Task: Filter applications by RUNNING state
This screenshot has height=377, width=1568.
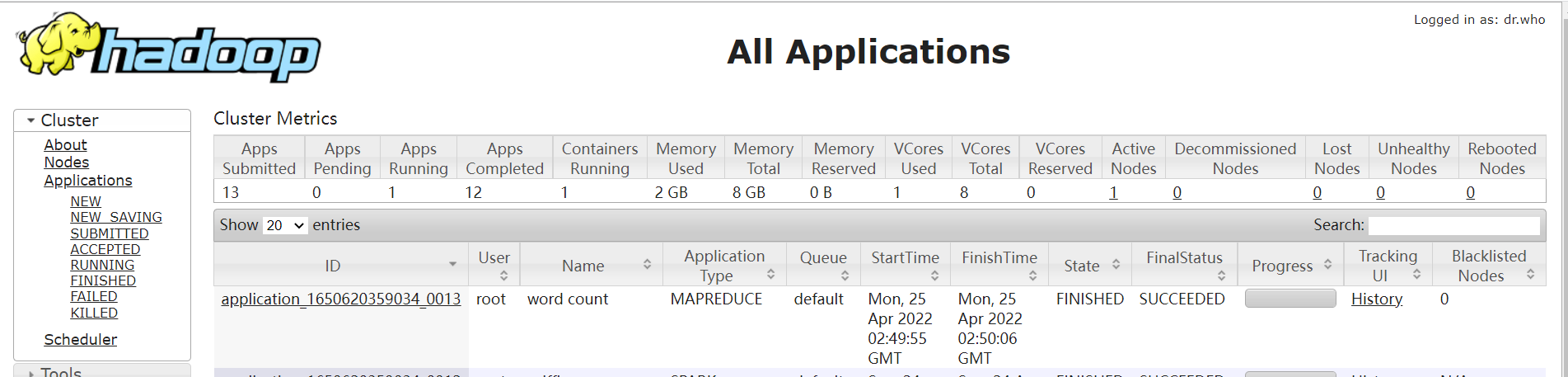Action: pyautogui.click(x=102, y=265)
